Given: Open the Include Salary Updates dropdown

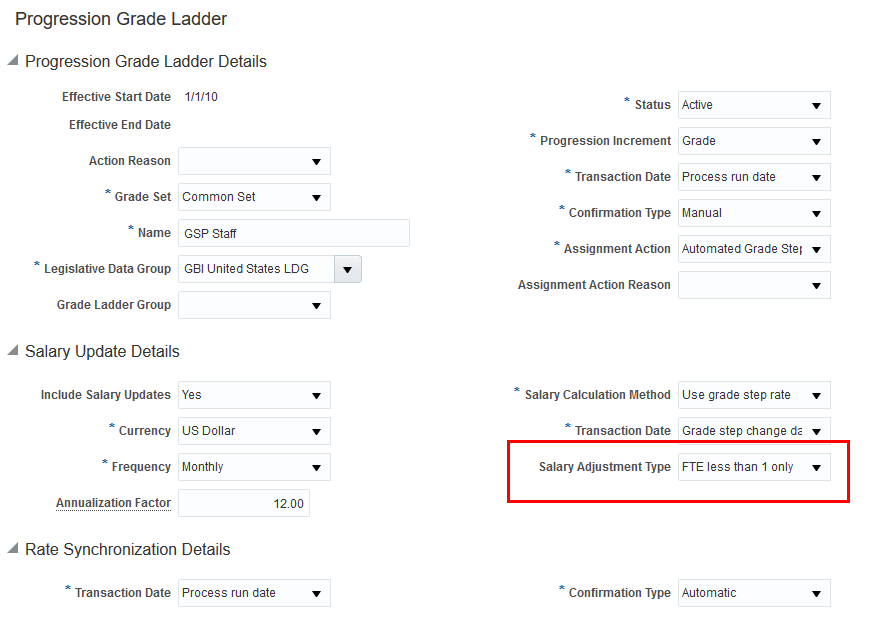Looking at the screenshot, I should pos(254,395).
